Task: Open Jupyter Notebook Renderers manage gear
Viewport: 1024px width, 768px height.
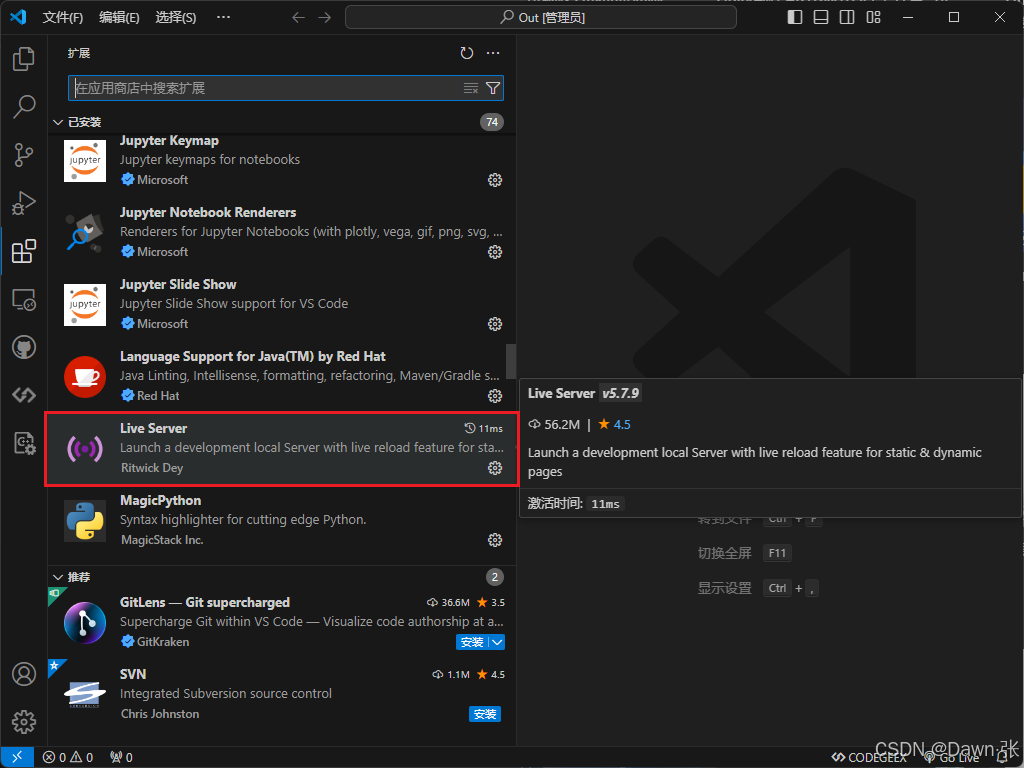Action: pos(495,252)
